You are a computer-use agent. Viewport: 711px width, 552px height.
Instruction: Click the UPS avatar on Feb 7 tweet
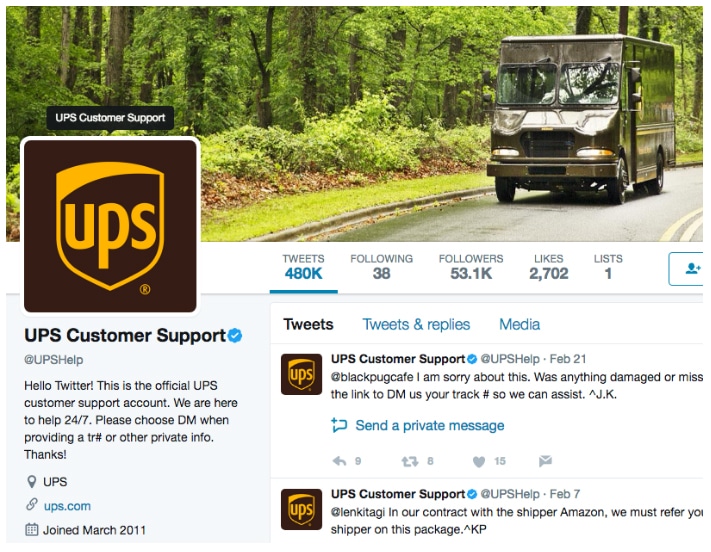pos(302,509)
